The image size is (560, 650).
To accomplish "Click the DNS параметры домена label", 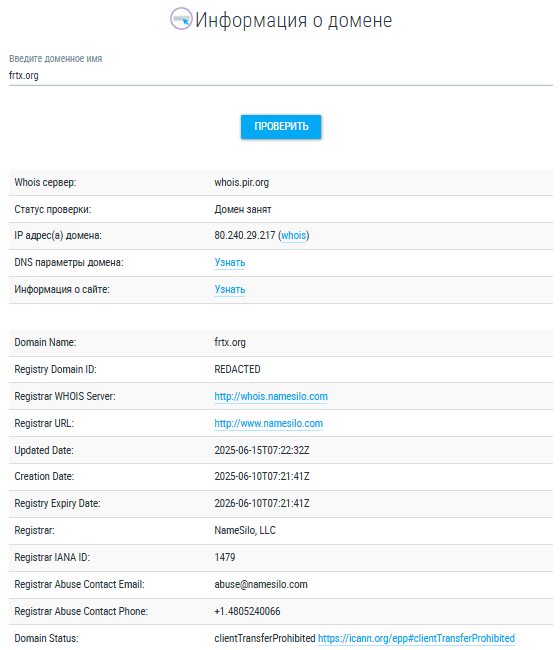I will click(69, 262).
